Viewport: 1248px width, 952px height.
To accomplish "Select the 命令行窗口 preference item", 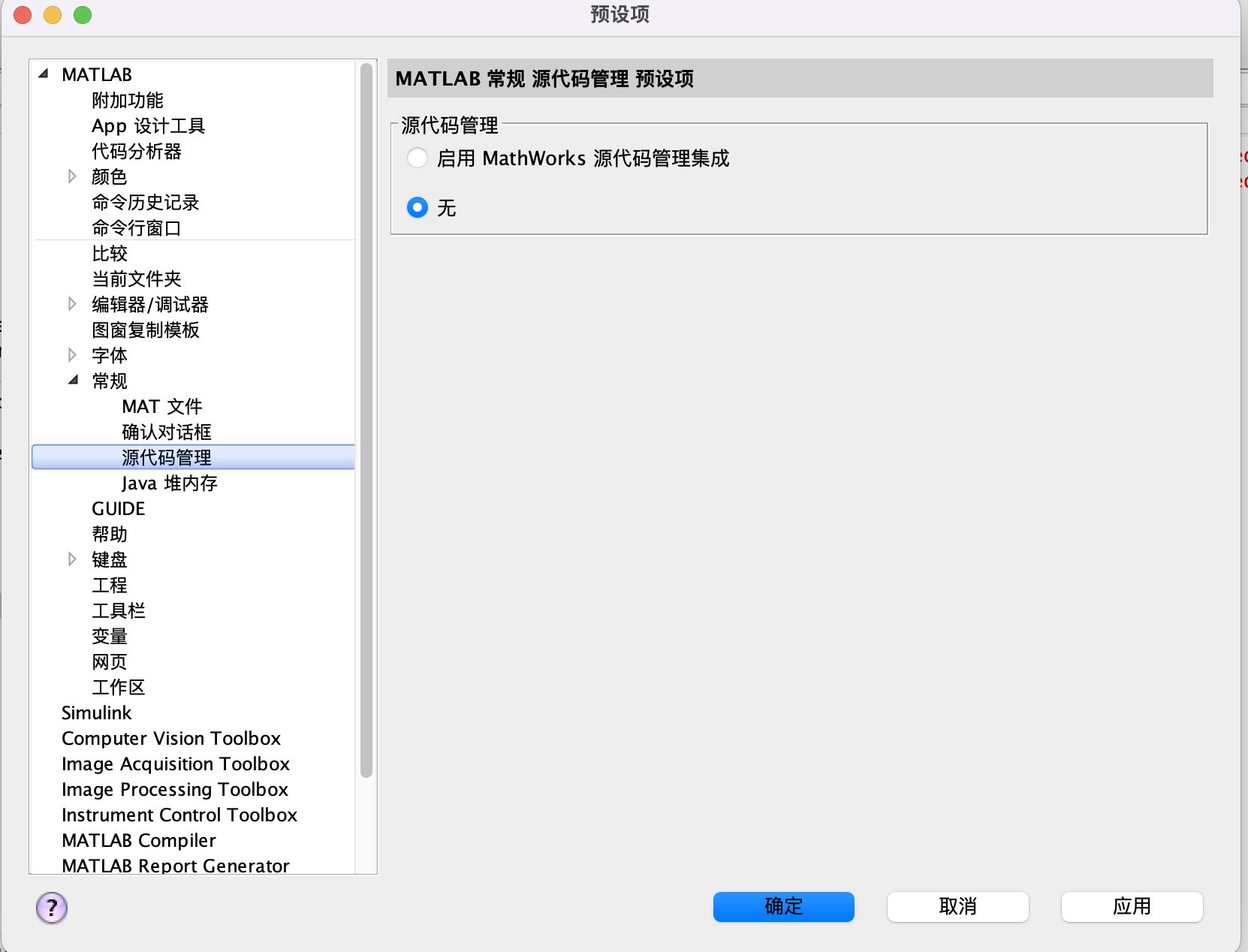I will [137, 227].
